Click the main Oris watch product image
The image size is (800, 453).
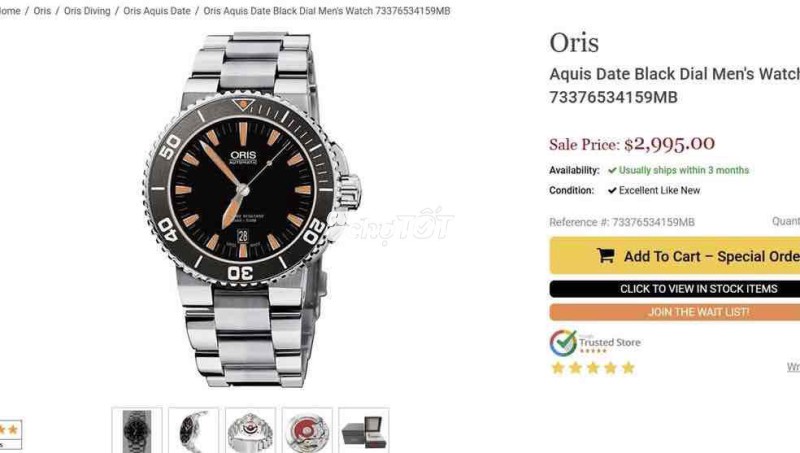click(252, 209)
